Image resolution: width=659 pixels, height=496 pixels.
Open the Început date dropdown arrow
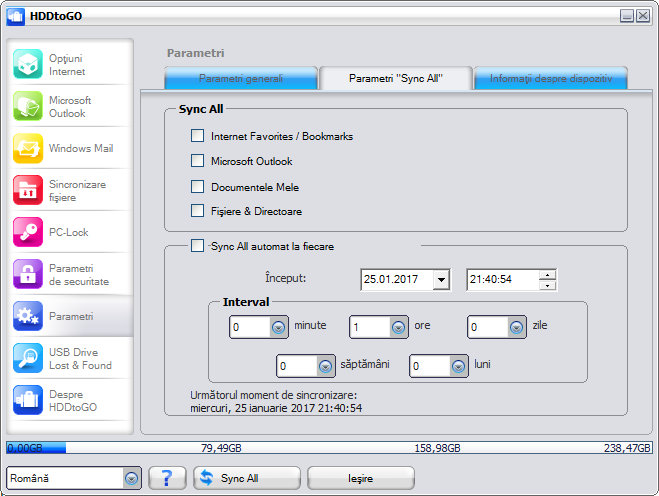click(x=441, y=280)
